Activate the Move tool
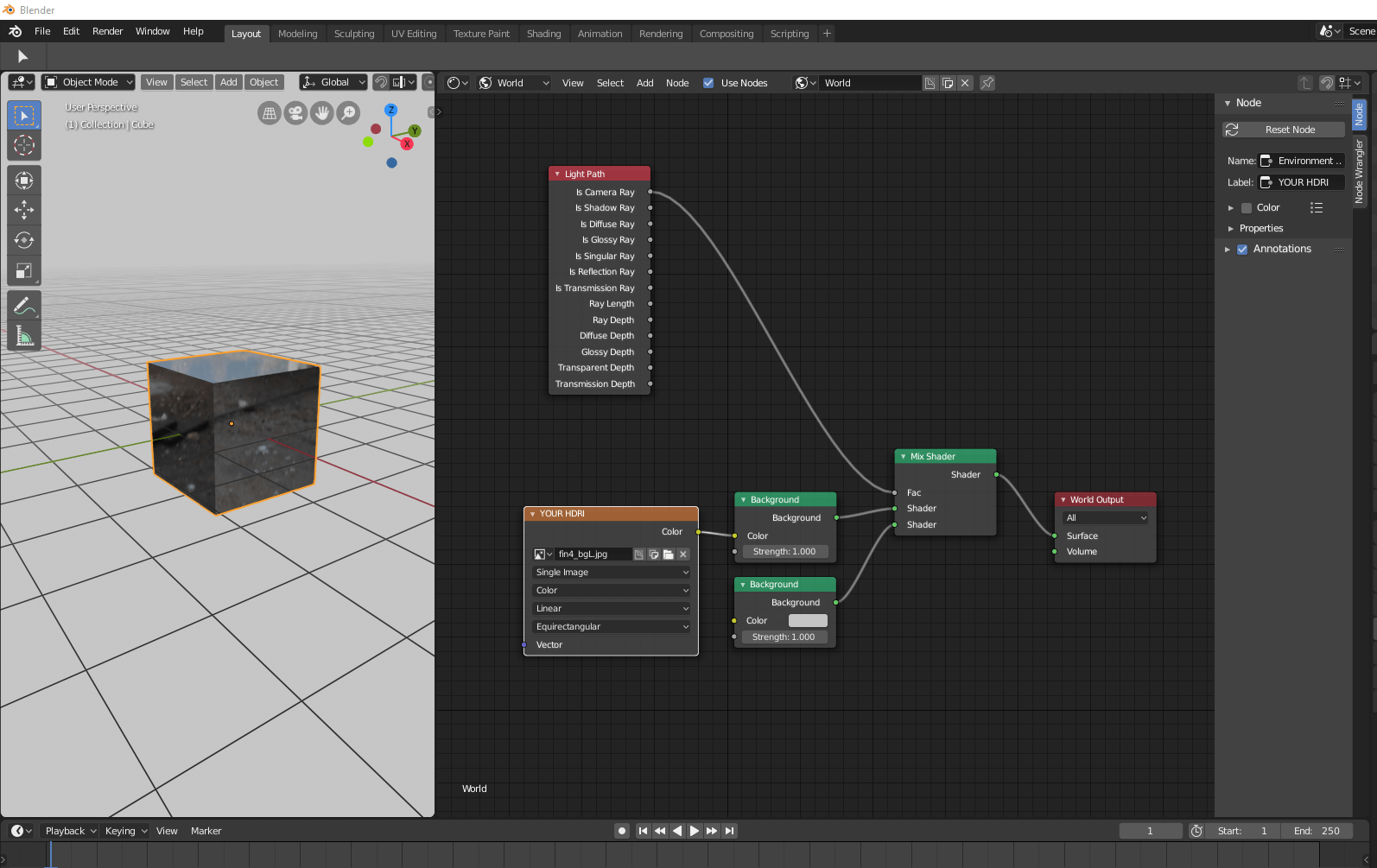This screenshot has height=868, width=1377. (24, 210)
